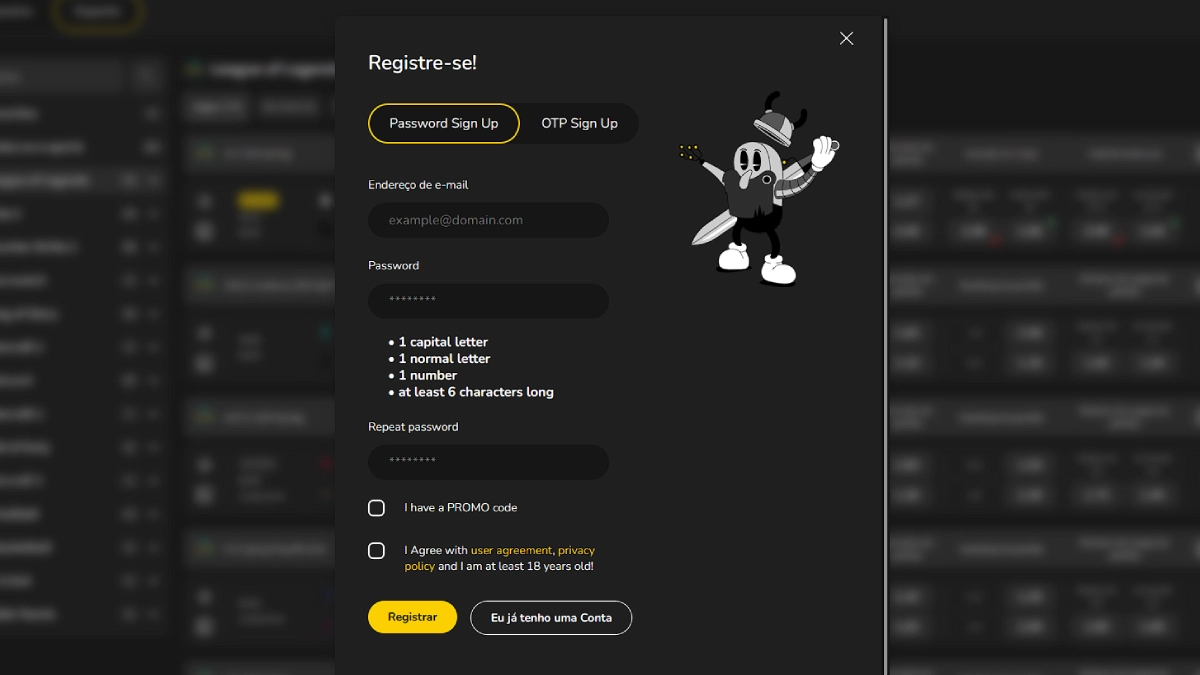
Task: Click the 'I have a PROMO code' label text
Action: pos(461,508)
